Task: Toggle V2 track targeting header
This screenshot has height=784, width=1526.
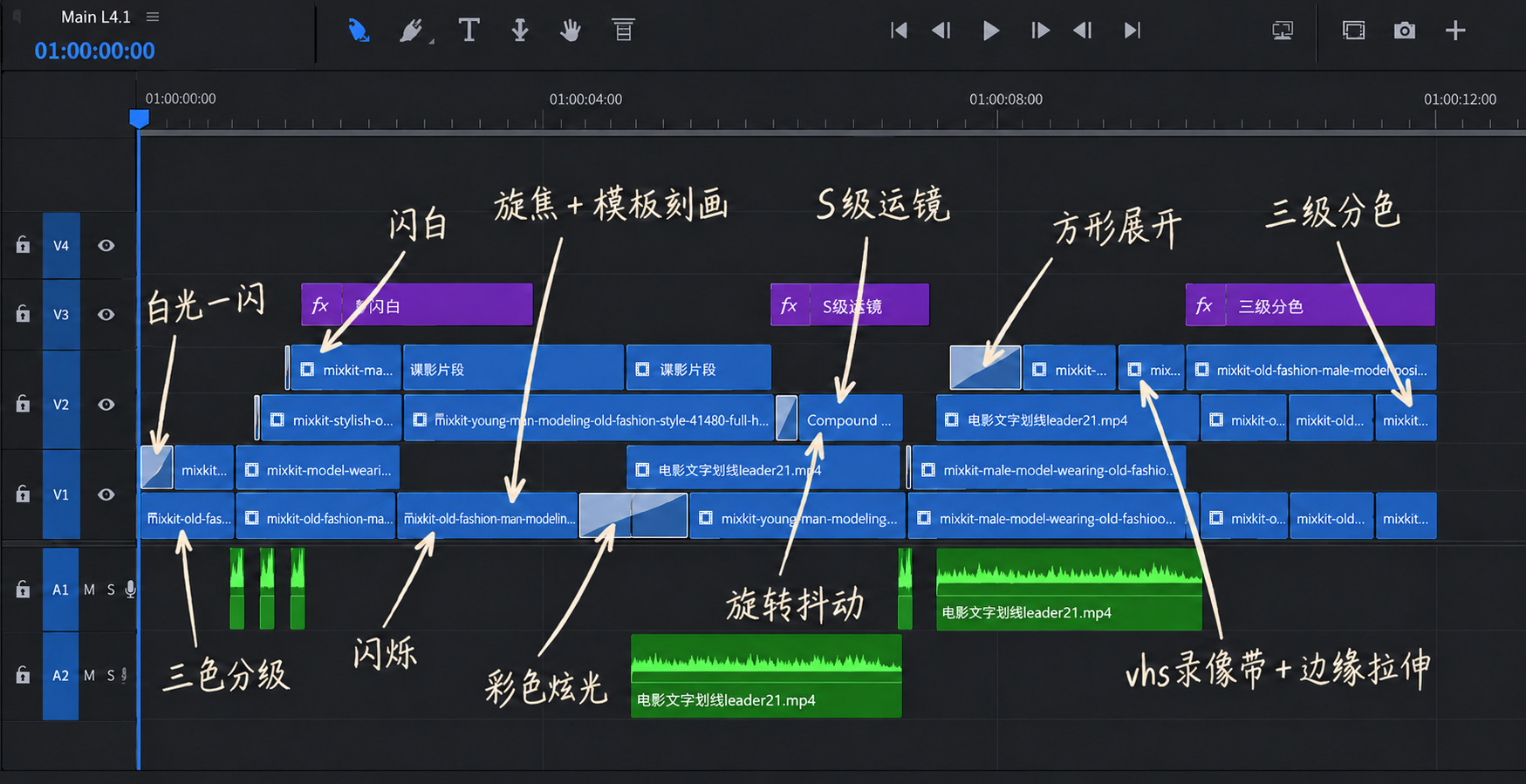Action: point(61,405)
